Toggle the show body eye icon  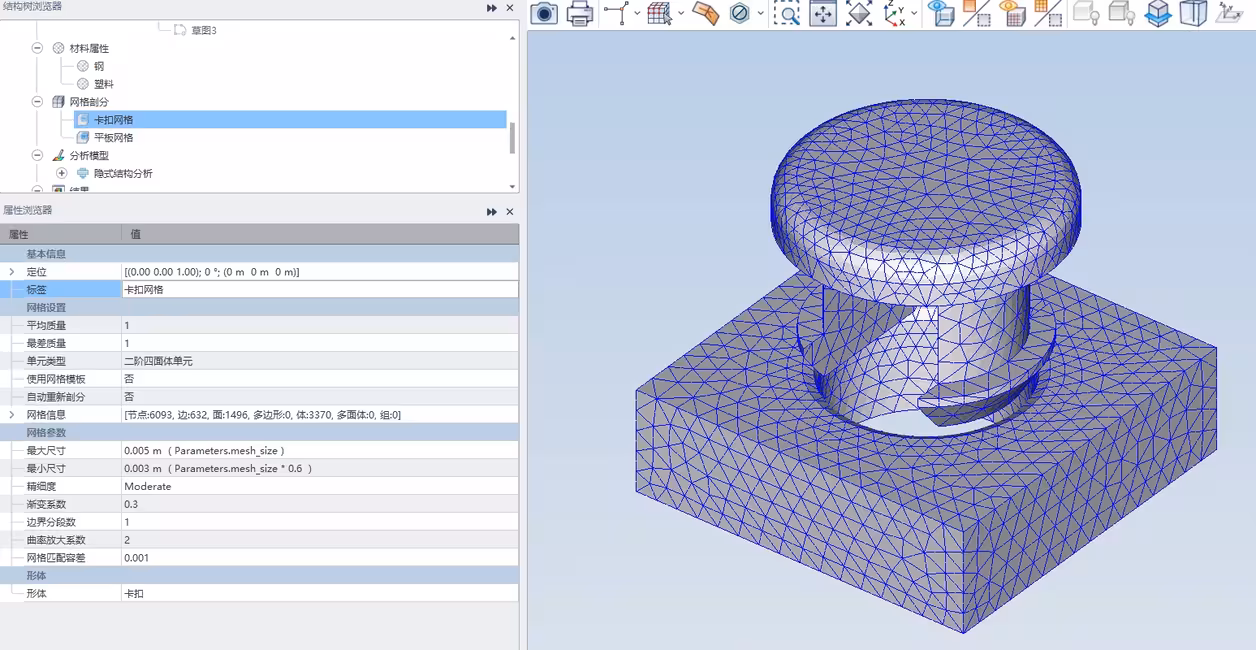(x=940, y=13)
